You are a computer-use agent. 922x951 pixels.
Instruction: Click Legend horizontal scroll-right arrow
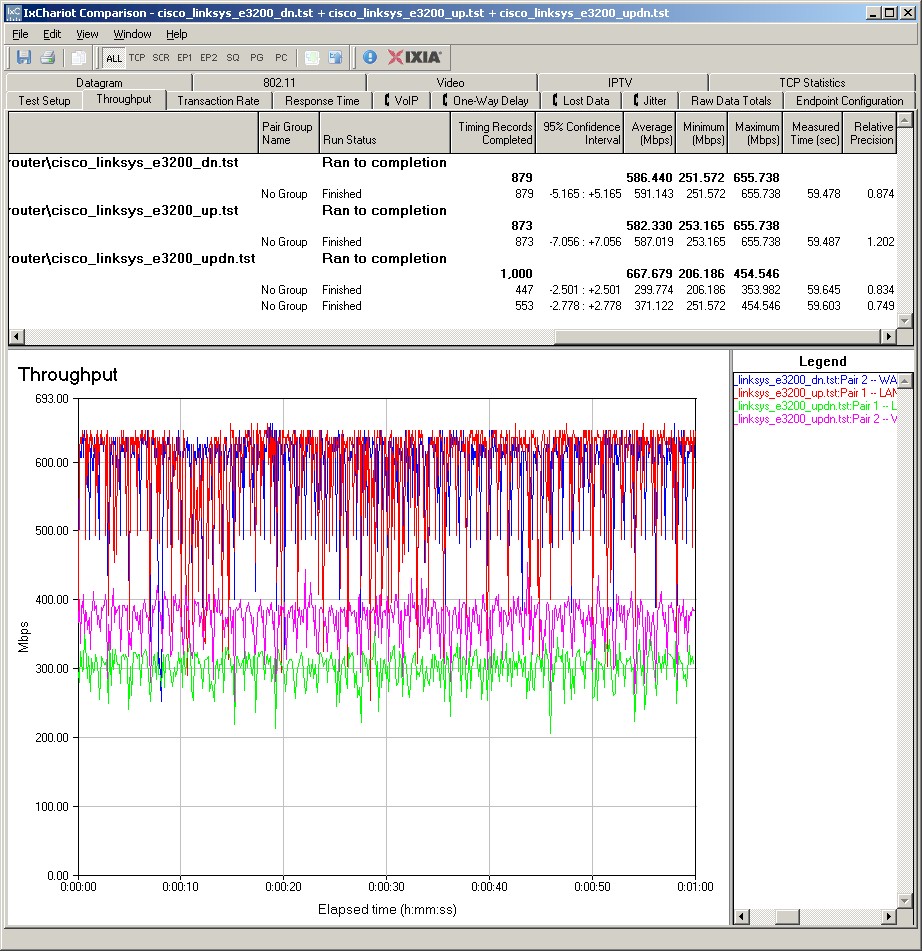click(x=889, y=916)
